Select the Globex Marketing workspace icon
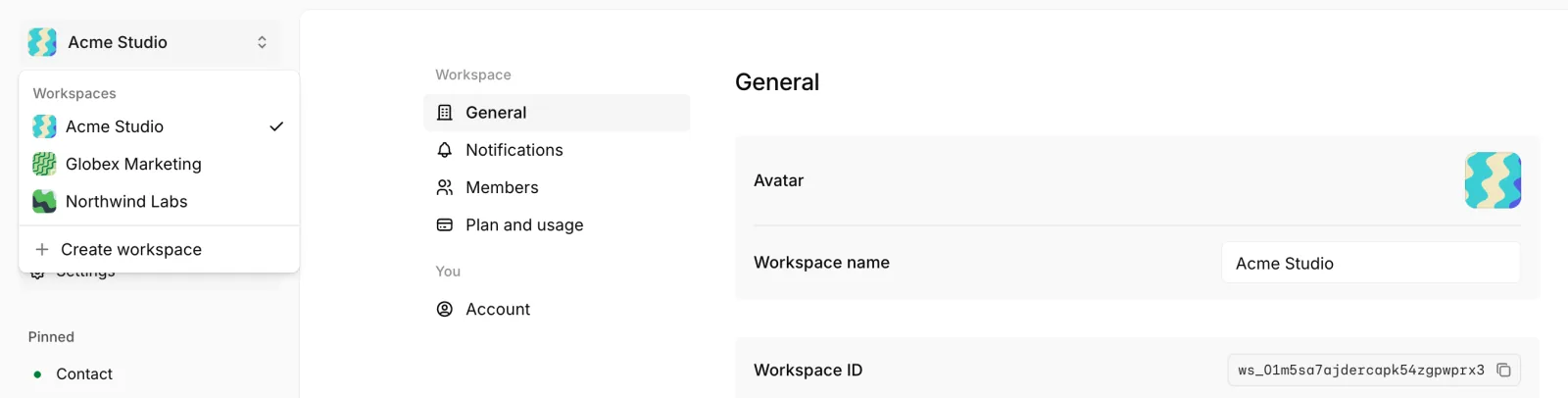 [x=44, y=164]
